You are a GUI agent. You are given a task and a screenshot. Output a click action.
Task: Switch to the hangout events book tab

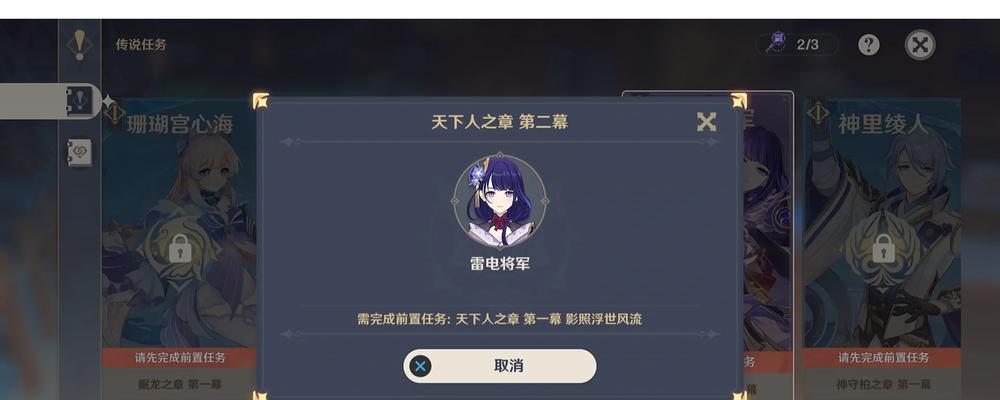[x=80, y=153]
